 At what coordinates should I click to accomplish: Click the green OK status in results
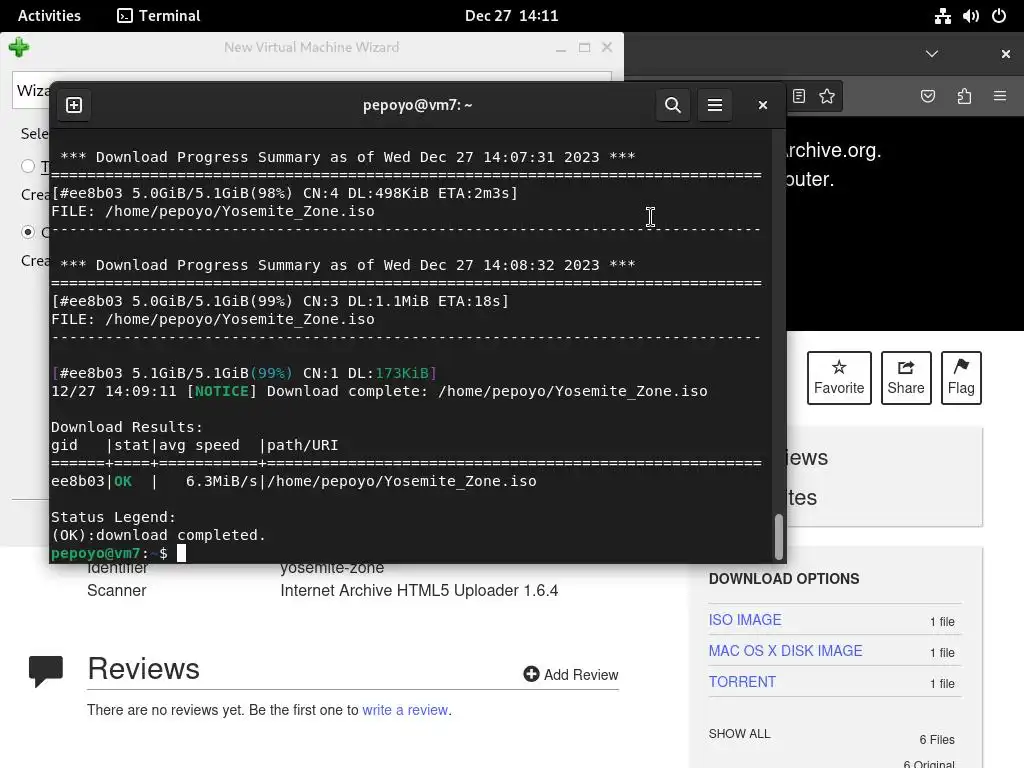click(x=123, y=481)
